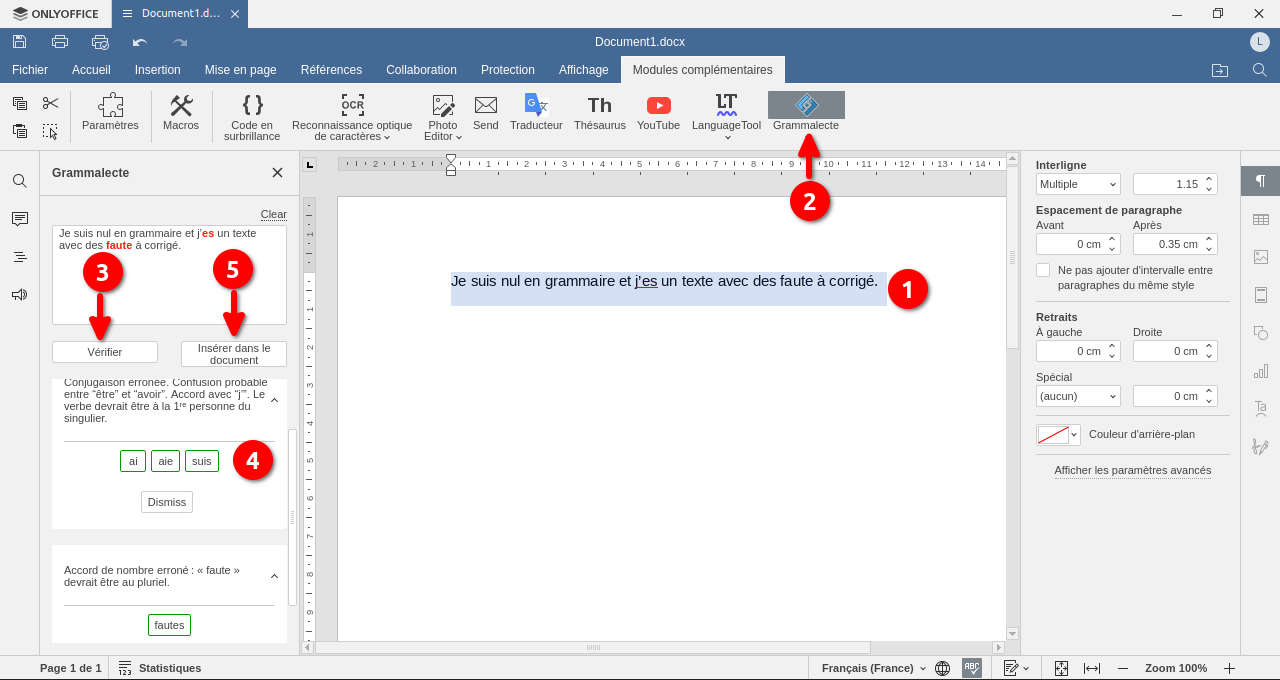Click the globe document language icon
Image resolution: width=1280 pixels, height=680 pixels.
pos(942,668)
